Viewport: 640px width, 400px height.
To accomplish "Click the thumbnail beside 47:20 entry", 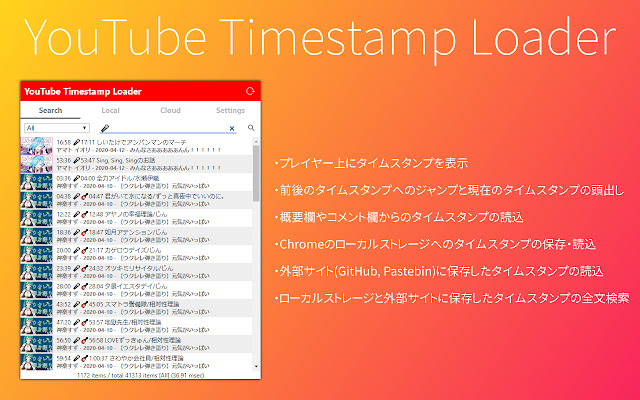I will pos(37,326).
